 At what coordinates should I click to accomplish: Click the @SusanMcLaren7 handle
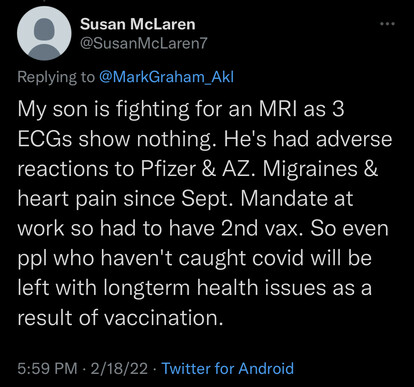point(144,43)
